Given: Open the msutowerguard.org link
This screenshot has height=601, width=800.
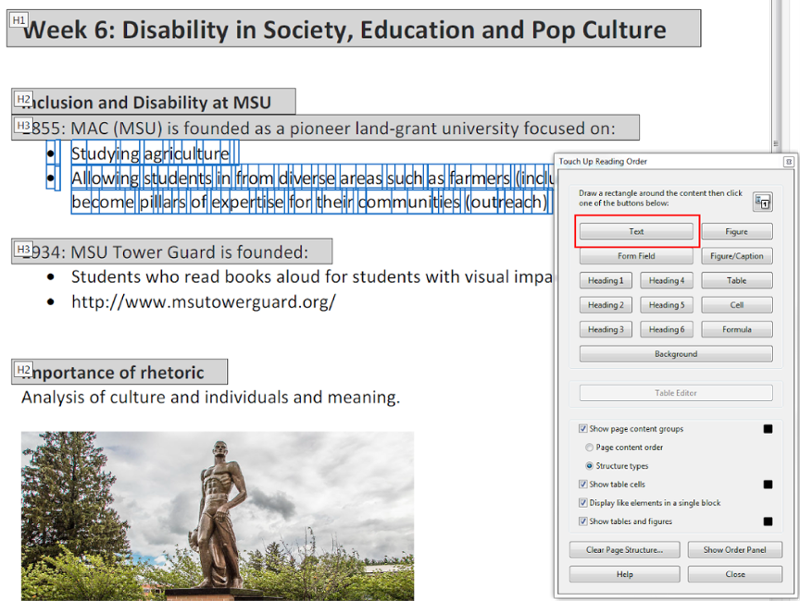Looking at the screenshot, I should pos(204,302).
